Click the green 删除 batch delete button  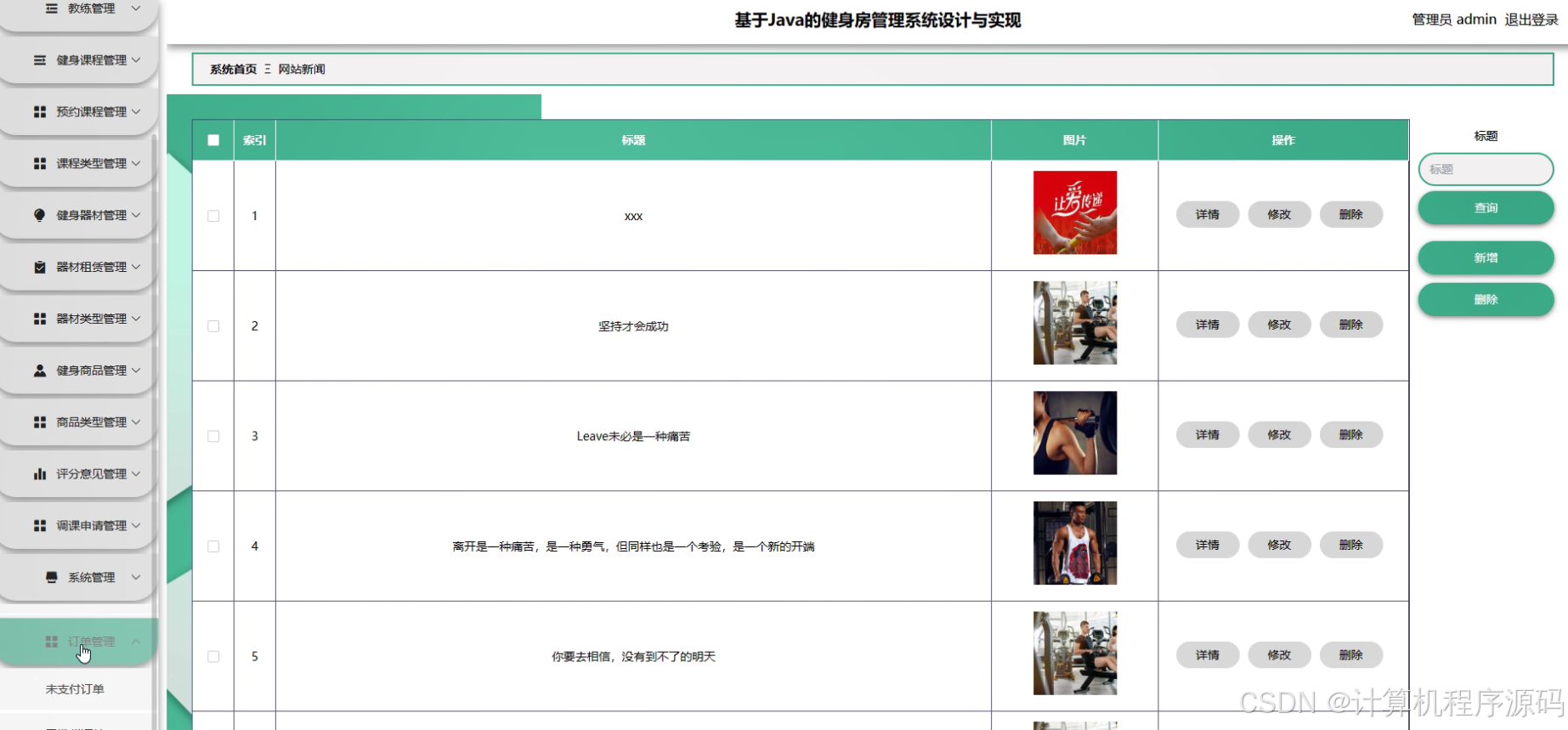coord(1486,299)
